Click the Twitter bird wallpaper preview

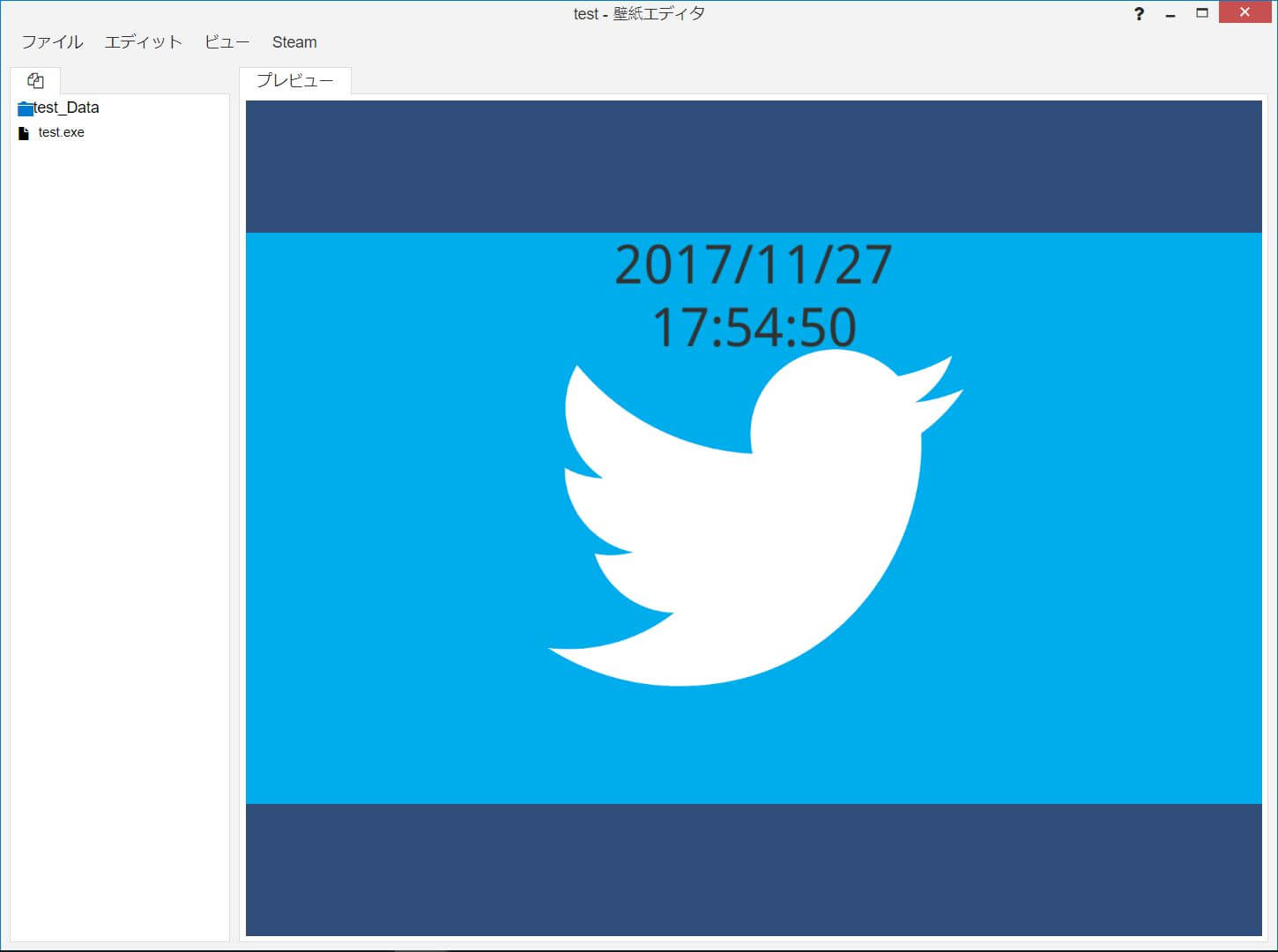click(754, 518)
